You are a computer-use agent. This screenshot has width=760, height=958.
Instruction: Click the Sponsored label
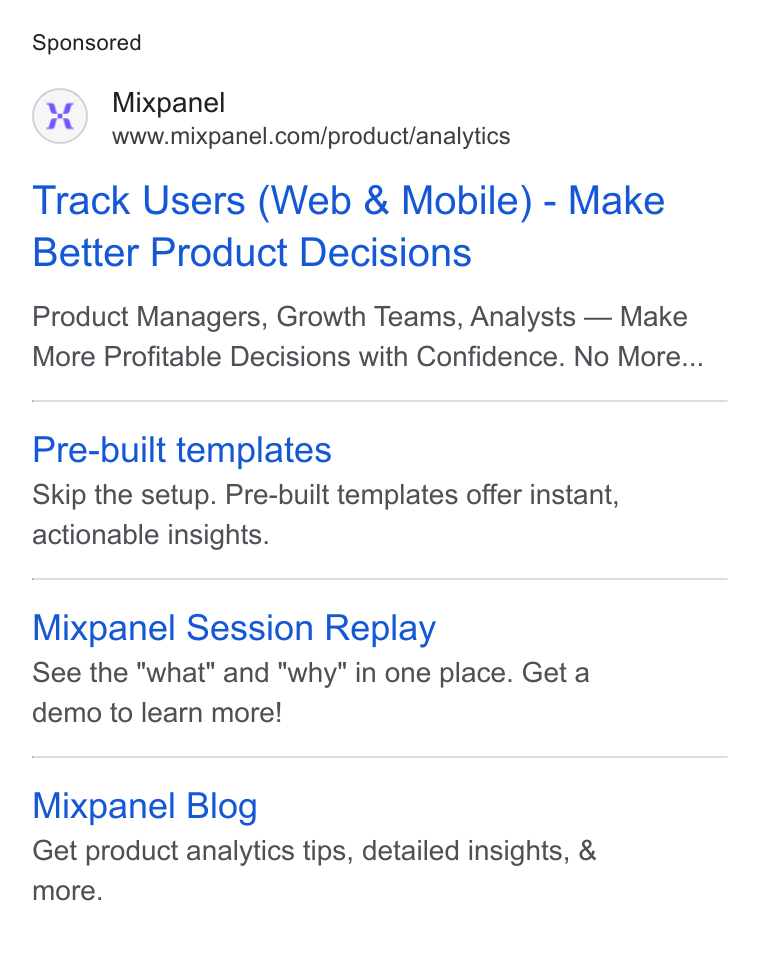pos(87,43)
